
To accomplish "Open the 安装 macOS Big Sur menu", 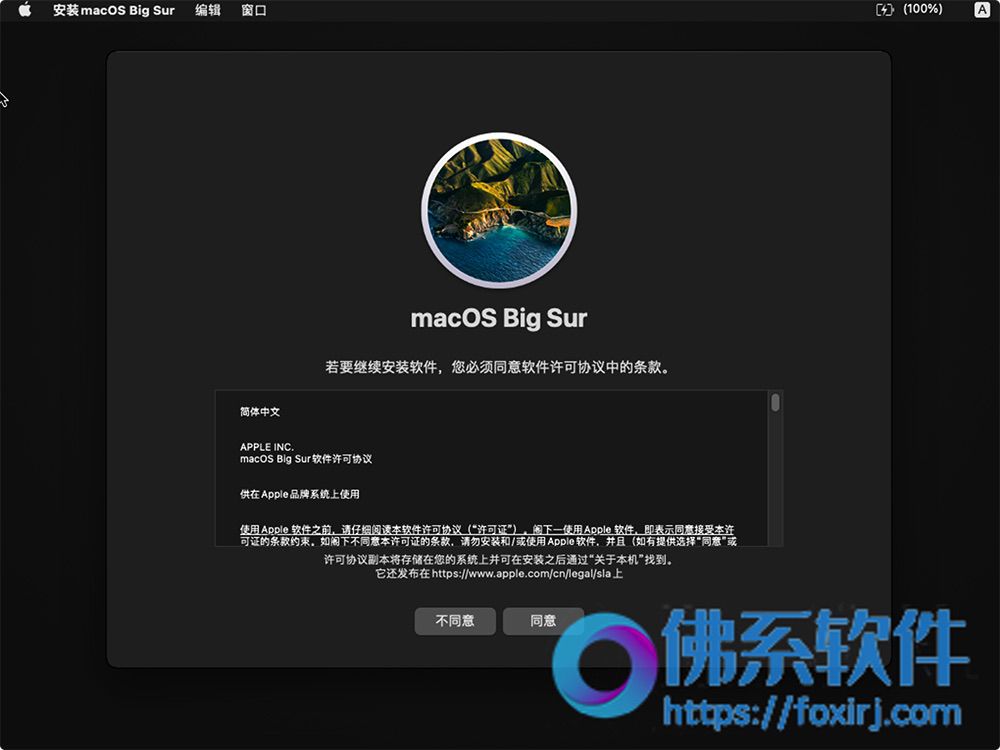I will point(114,10).
